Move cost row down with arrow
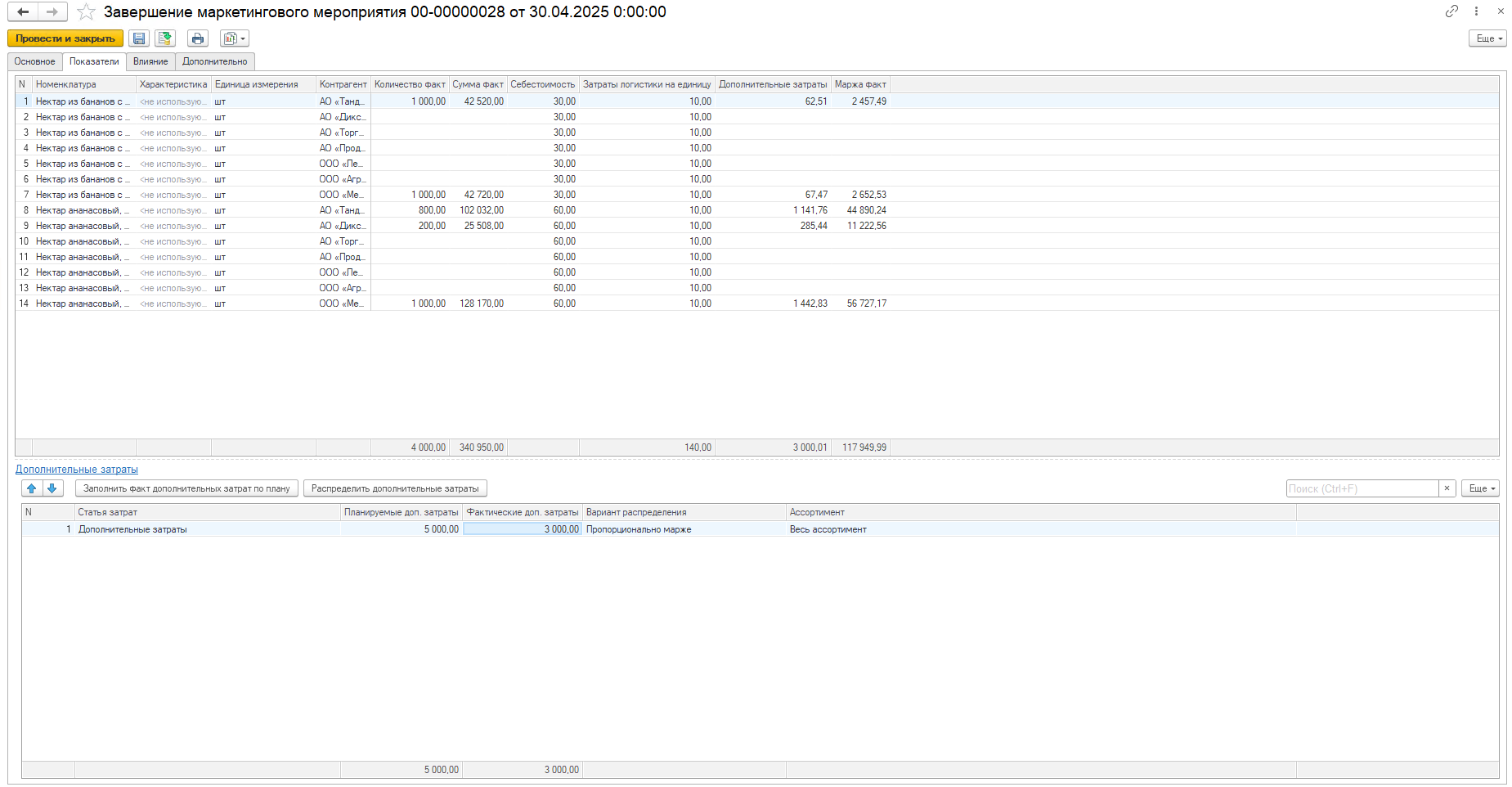The height and width of the screenshot is (787, 1512). point(52,488)
